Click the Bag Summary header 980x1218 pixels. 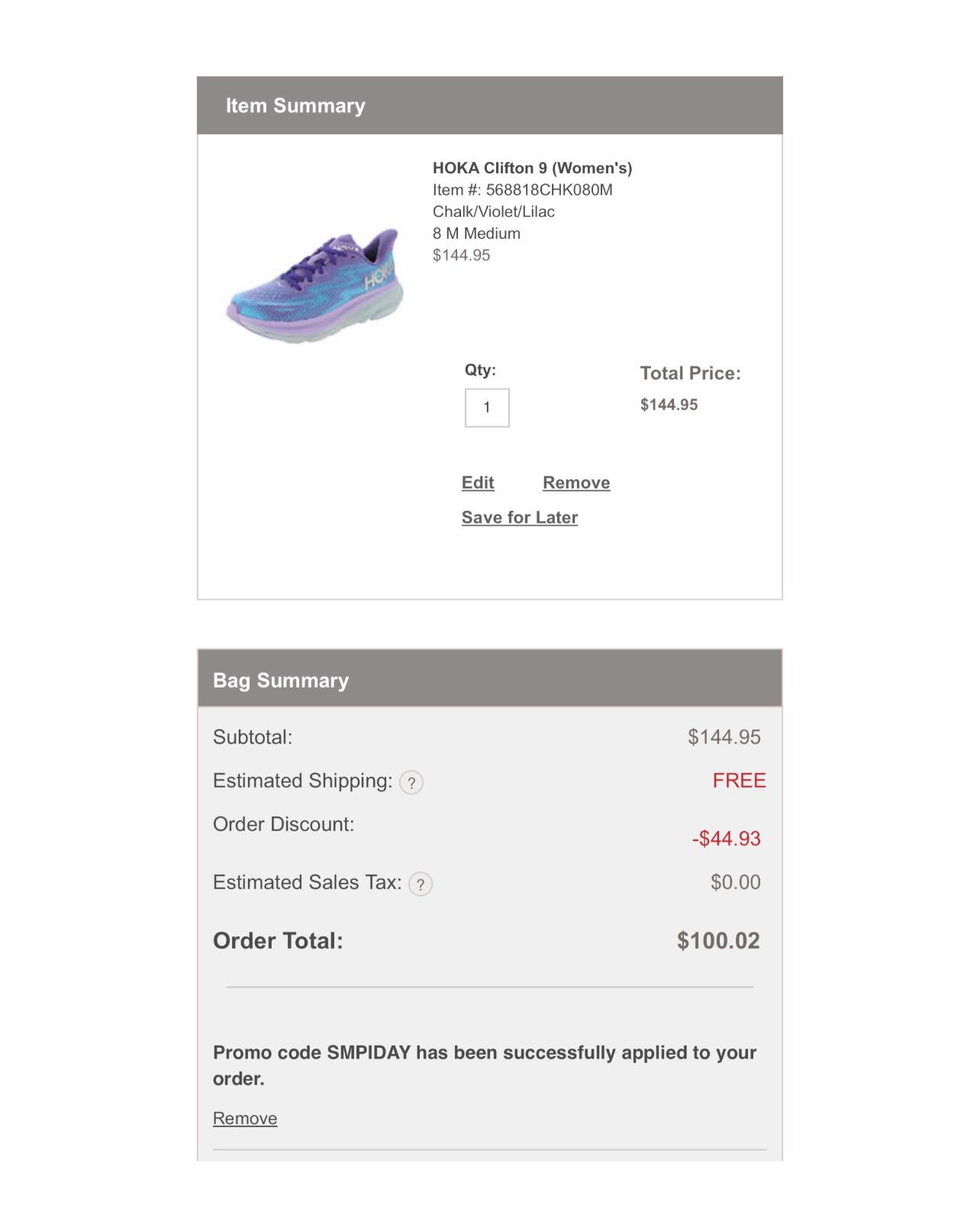280,679
